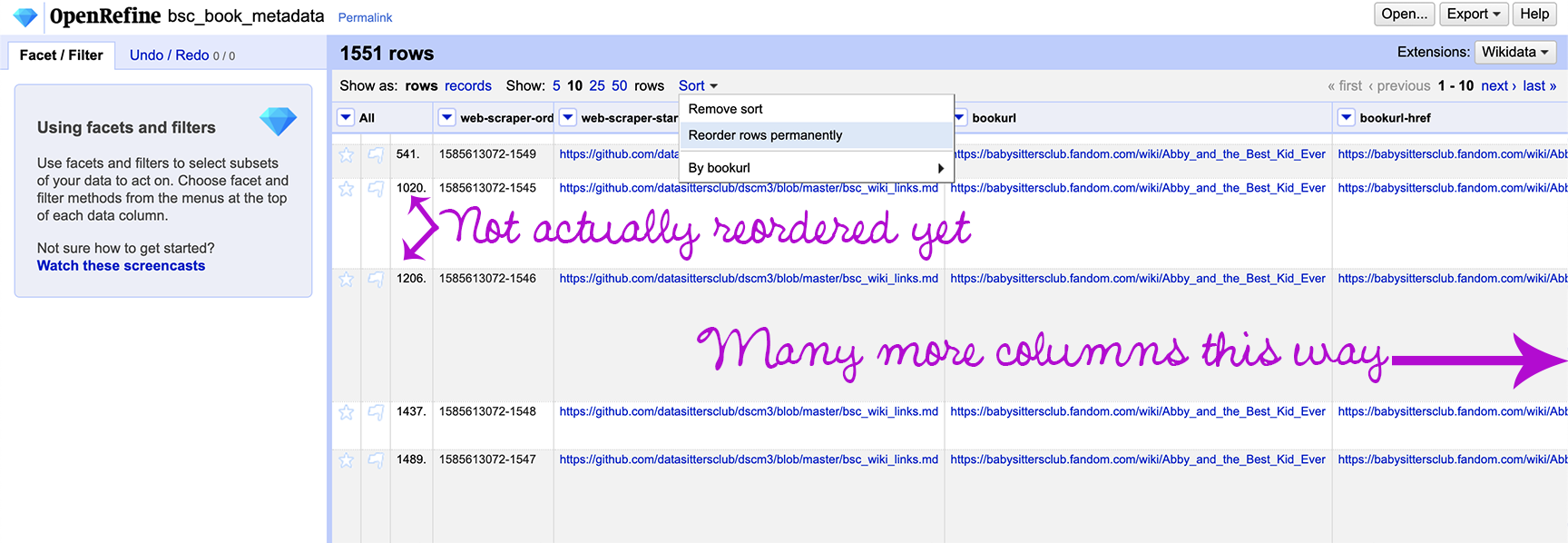Star the row numbered 541
The height and width of the screenshot is (543, 1568).
347,155
